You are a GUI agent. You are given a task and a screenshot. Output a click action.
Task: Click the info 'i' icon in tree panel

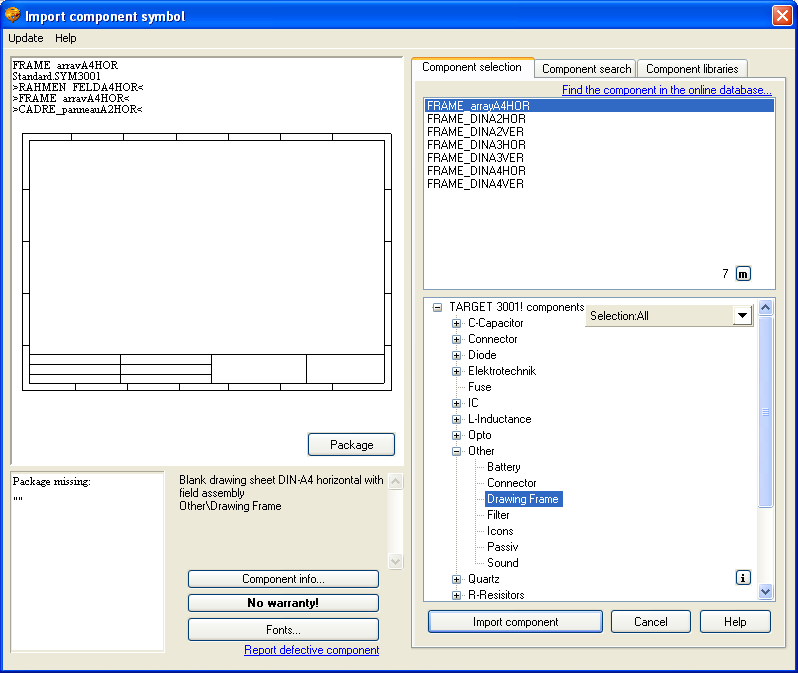click(743, 577)
